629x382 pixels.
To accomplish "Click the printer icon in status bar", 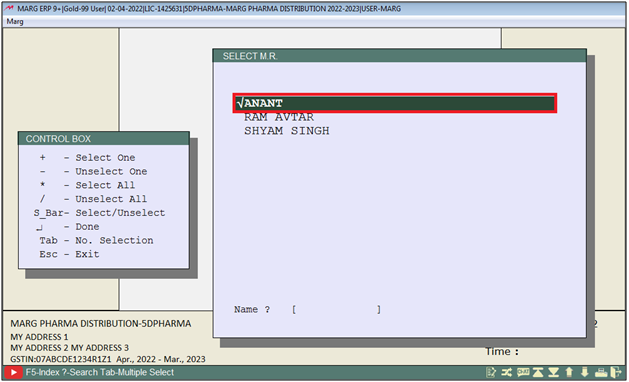I will pos(601,372).
